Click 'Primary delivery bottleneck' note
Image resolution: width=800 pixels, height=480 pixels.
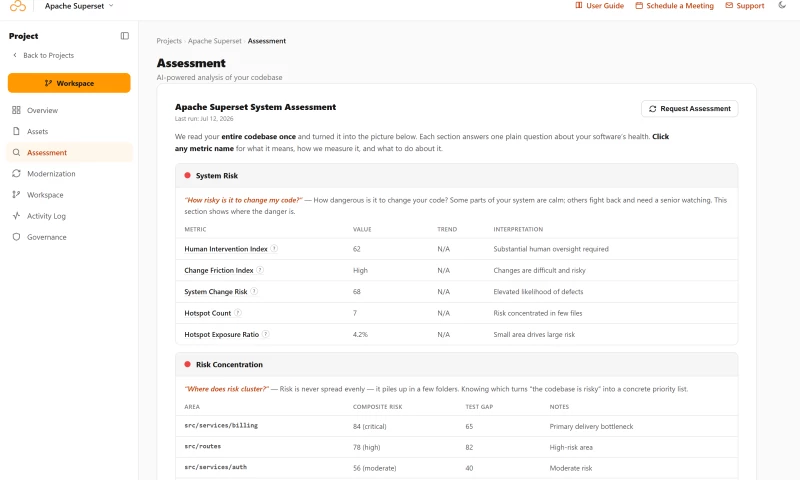coord(591,426)
